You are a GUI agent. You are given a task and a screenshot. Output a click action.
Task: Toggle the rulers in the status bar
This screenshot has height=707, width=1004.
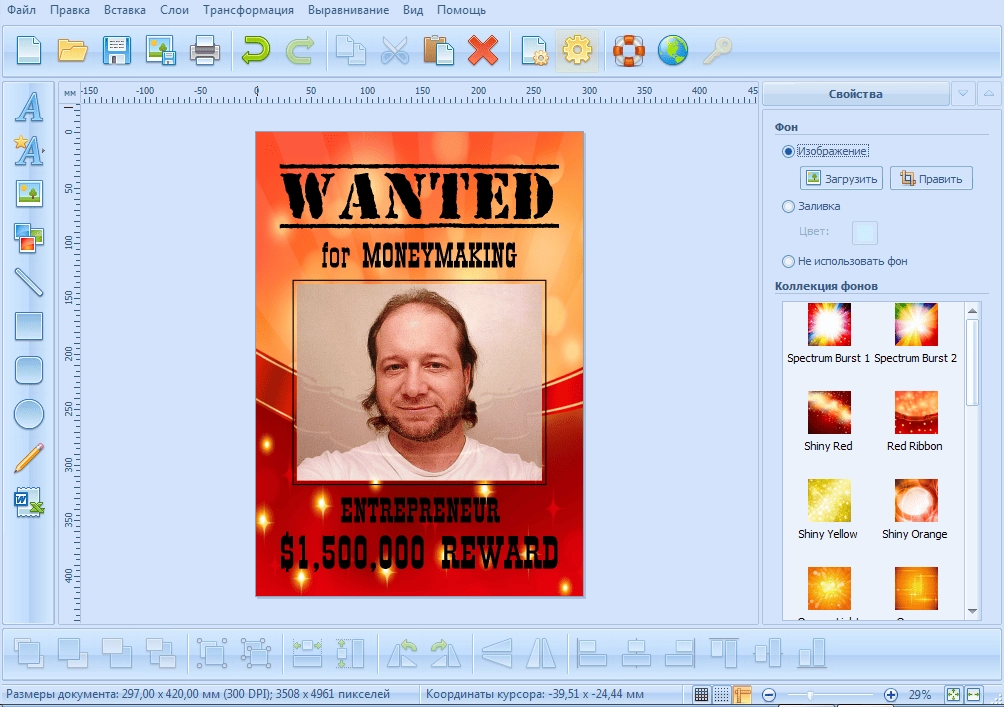coord(742,694)
